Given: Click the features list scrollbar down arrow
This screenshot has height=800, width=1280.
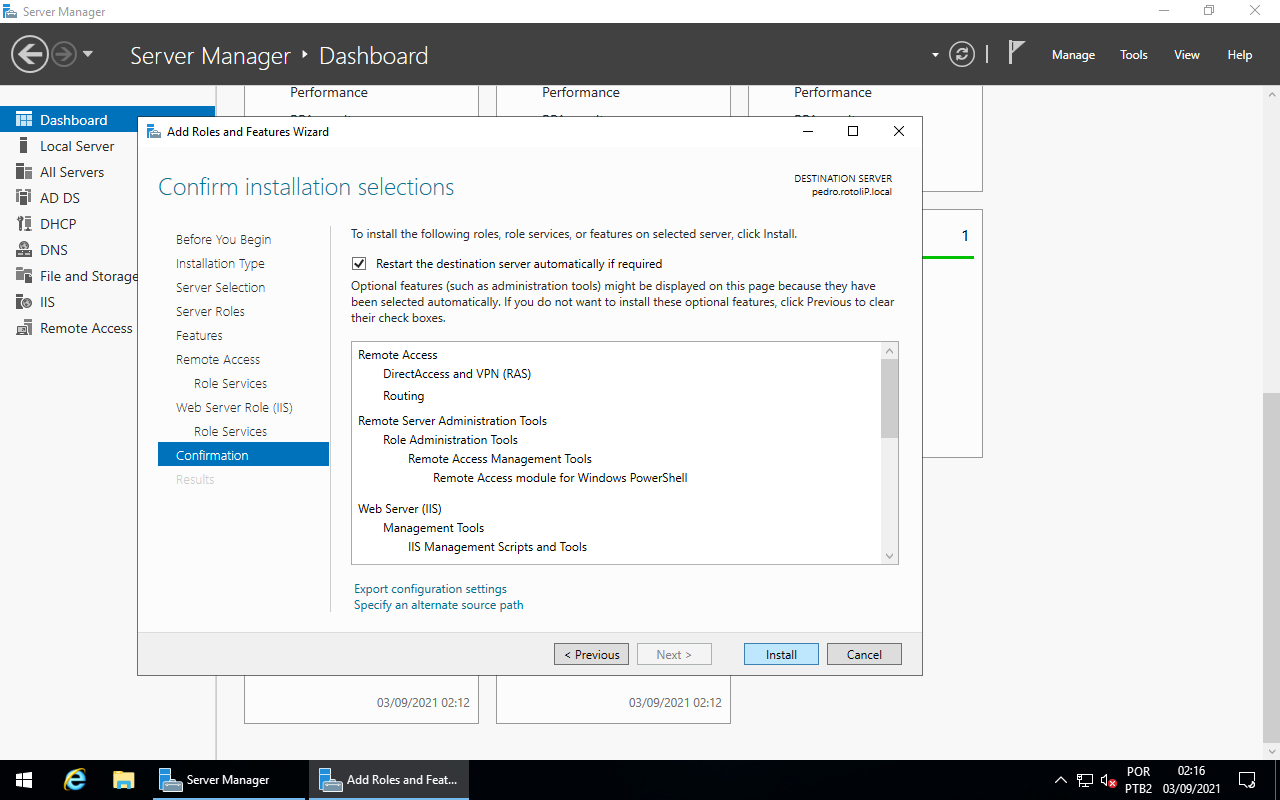Looking at the screenshot, I should [x=889, y=554].
